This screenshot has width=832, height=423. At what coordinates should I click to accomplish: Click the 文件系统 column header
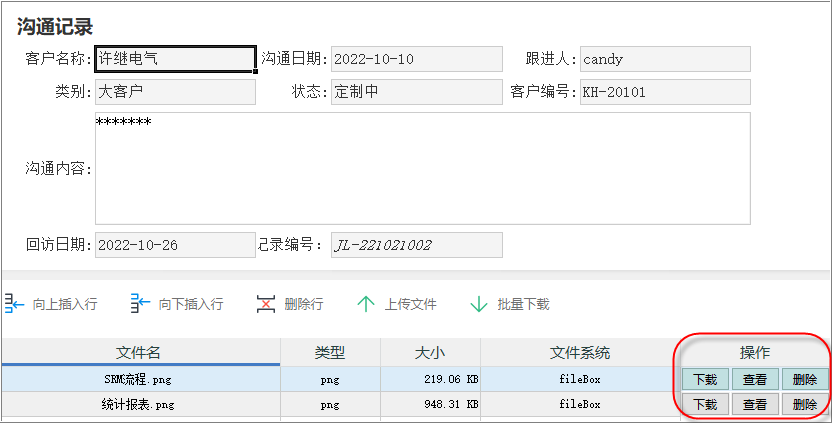click(x=580, y=352)
